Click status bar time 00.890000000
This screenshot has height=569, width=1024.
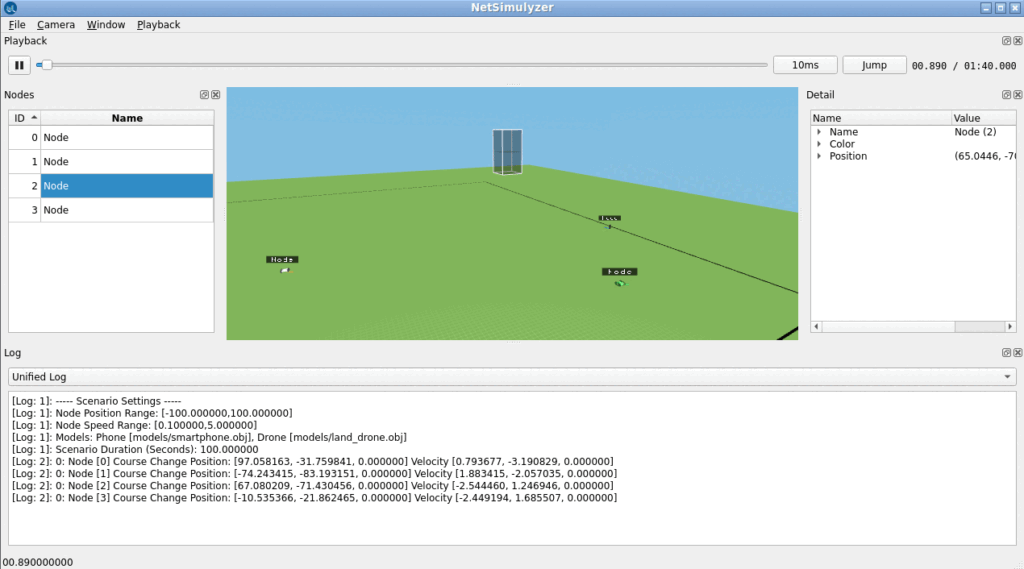click(x=38, y=562)
